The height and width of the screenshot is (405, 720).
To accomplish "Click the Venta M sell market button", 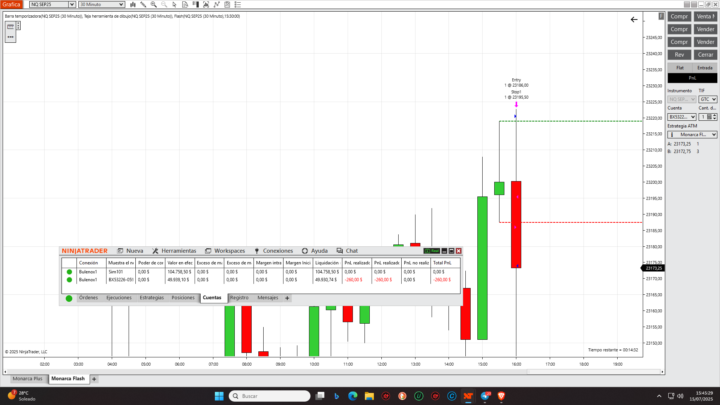I will click(705, 17).
